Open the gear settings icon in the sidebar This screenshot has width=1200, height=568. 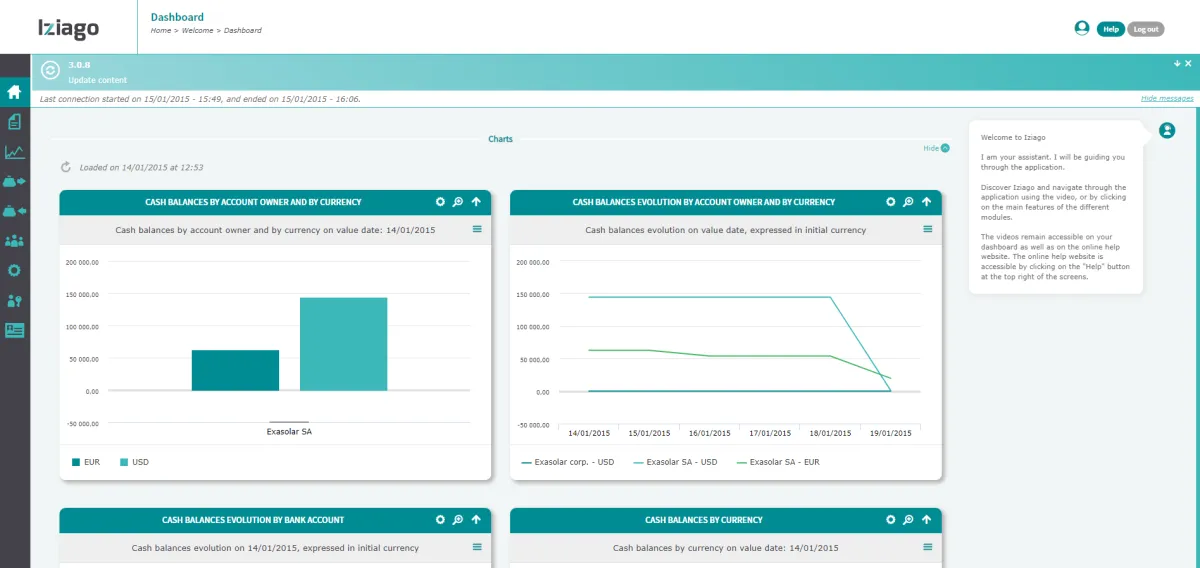(15, 270)
